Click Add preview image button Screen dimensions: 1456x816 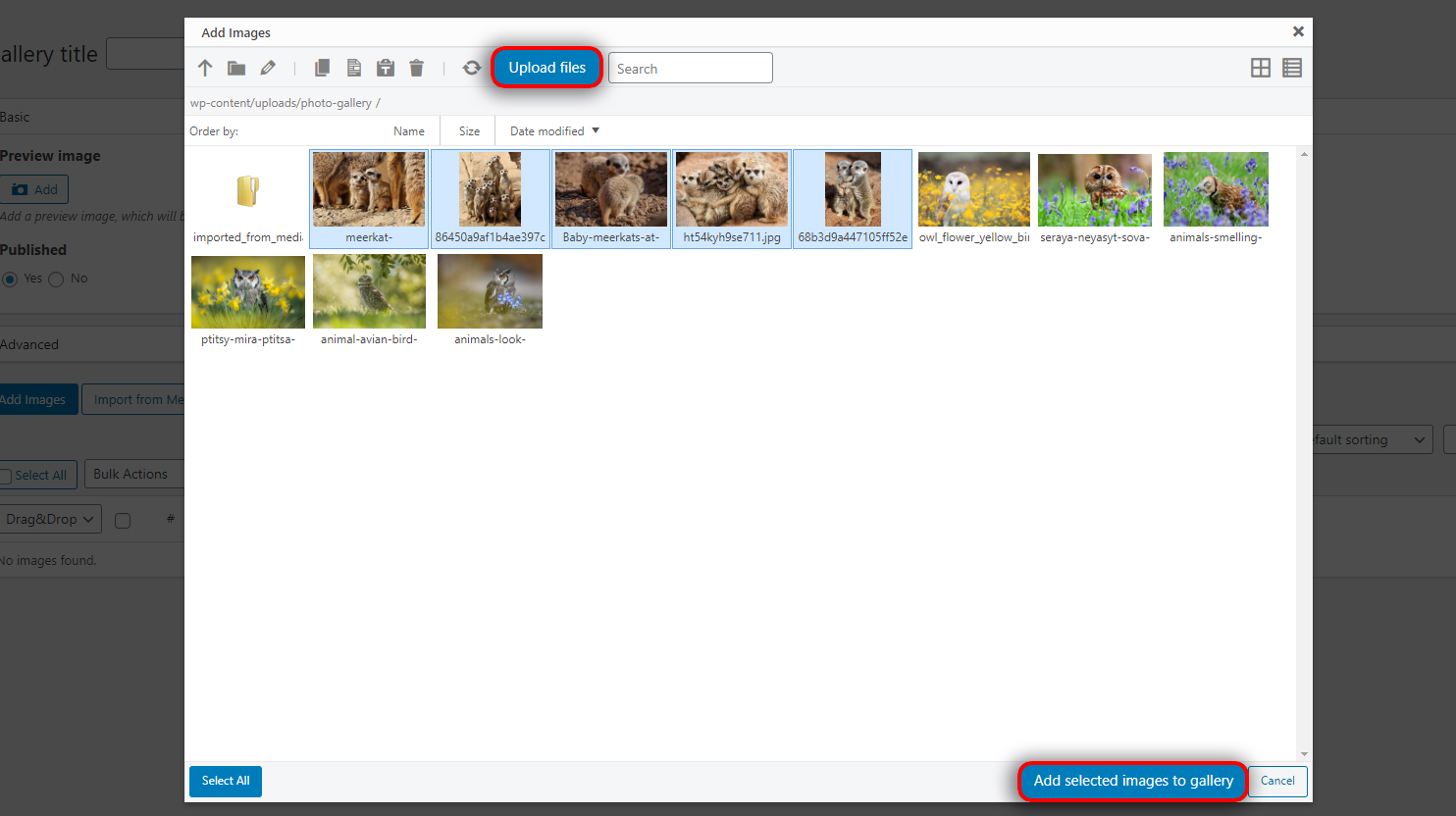pos(34,189)
